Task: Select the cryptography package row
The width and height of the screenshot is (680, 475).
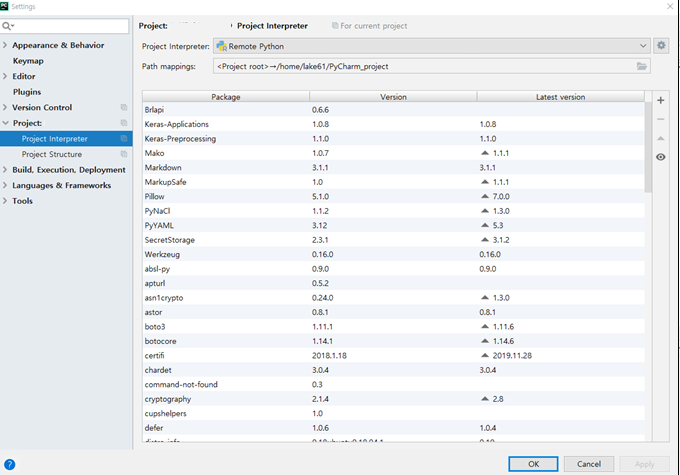Action: (x=393, y=399)
